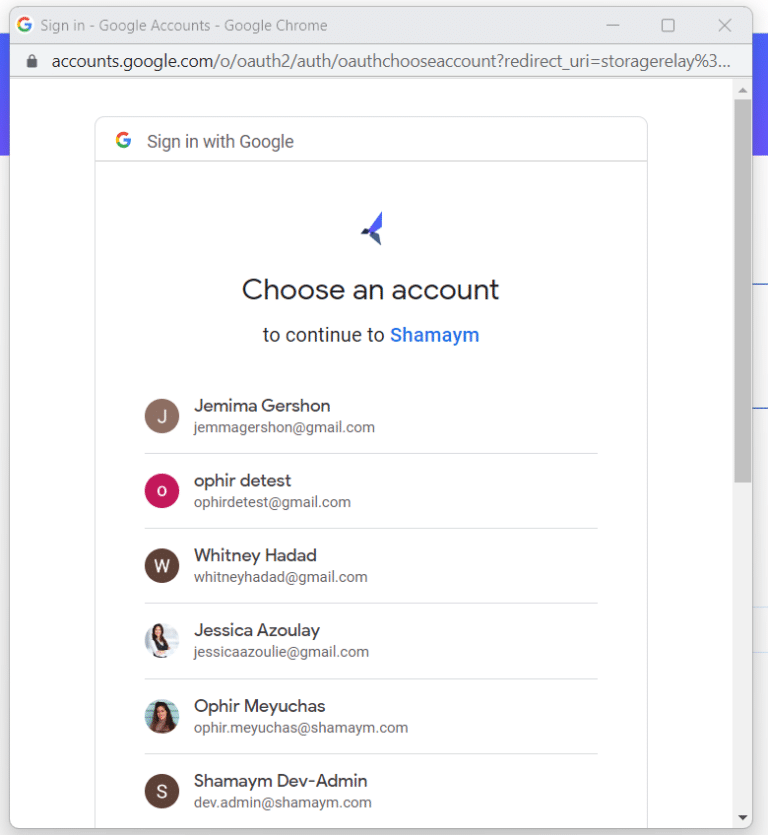
Task: Click the Sign in with Google text
Action: [x=220, y=142]
